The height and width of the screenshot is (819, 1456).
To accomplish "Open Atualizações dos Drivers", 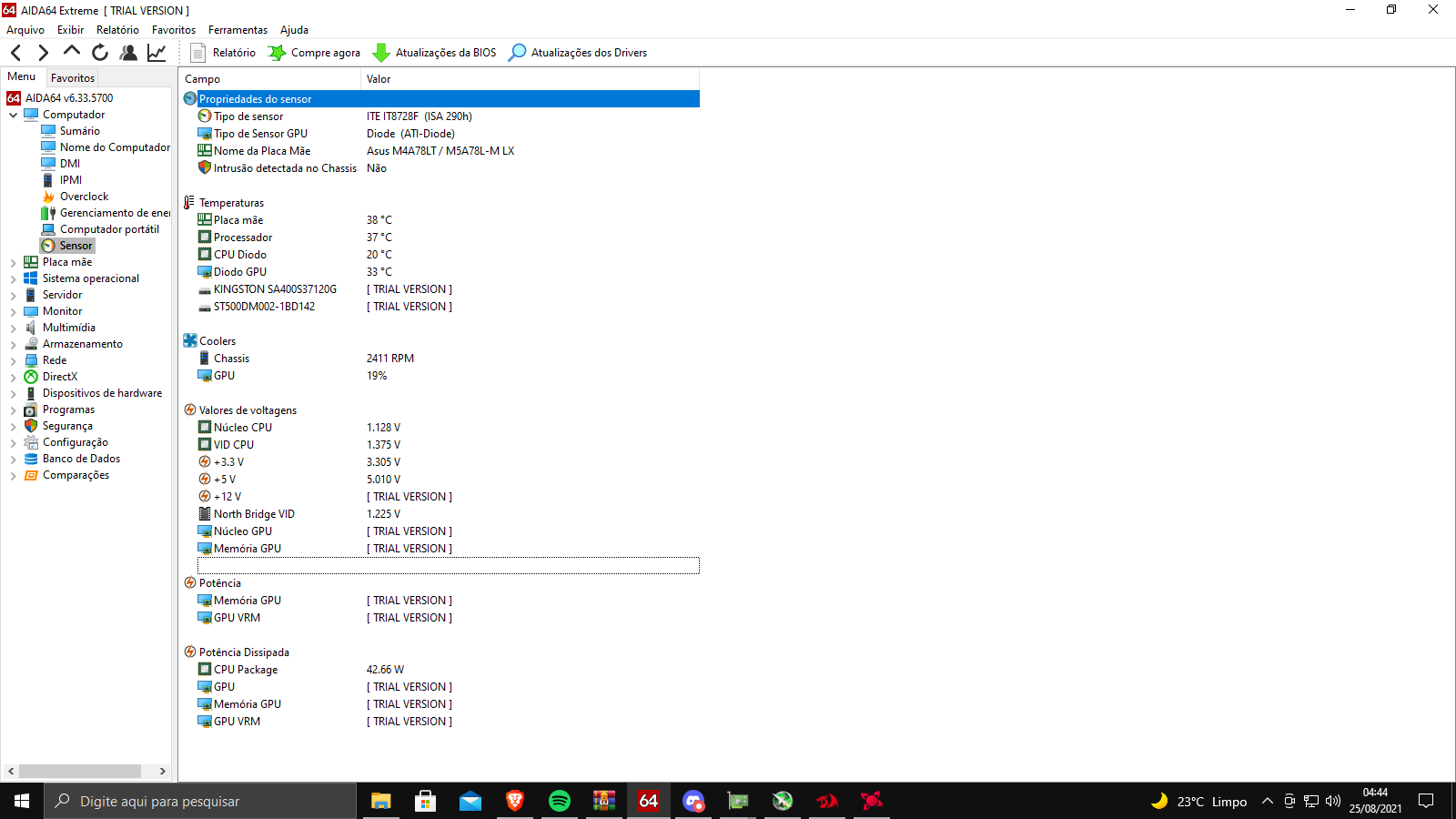I will [578, 53].
